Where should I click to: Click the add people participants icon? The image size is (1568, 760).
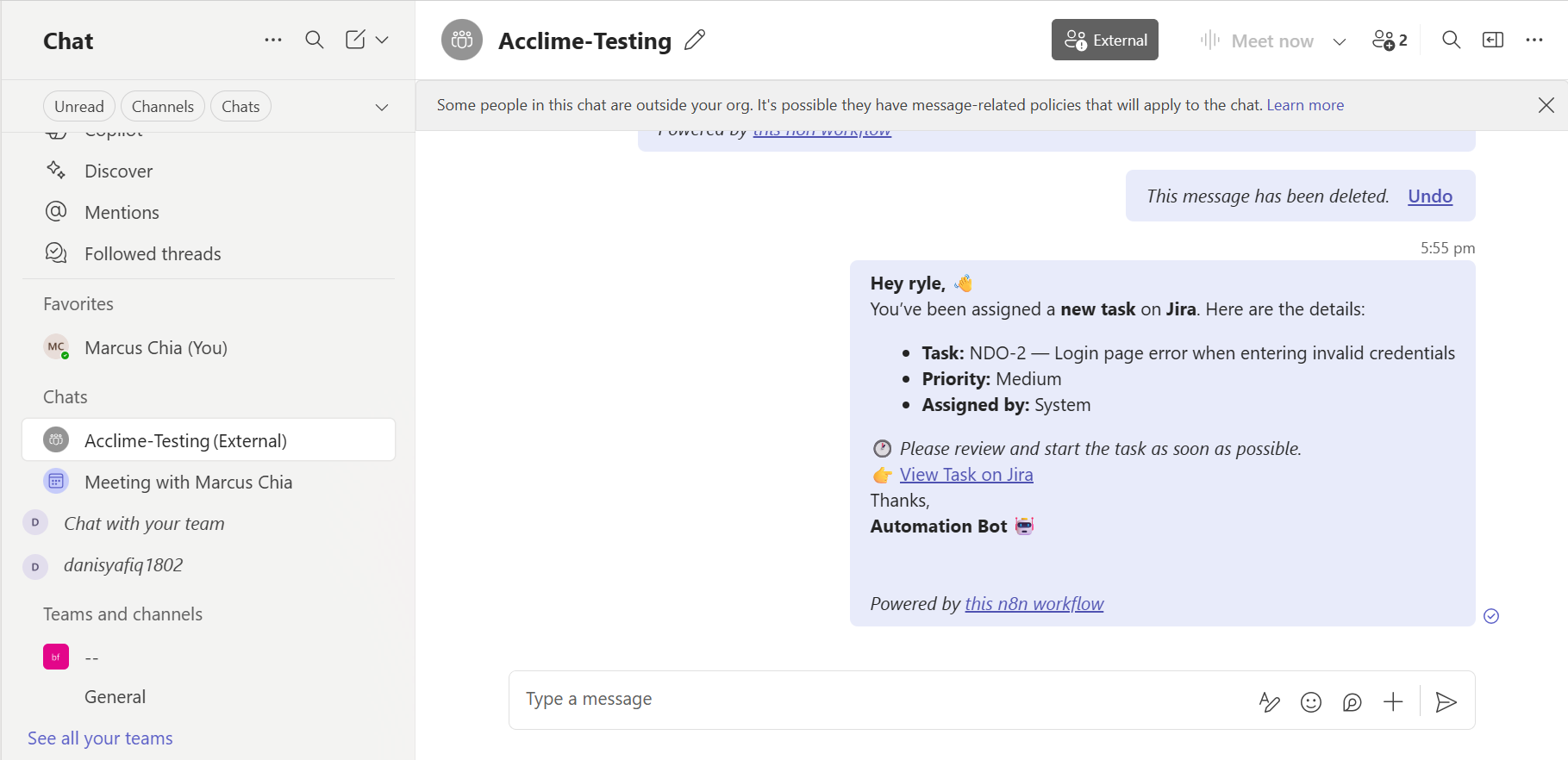(x=1389, y=40)
